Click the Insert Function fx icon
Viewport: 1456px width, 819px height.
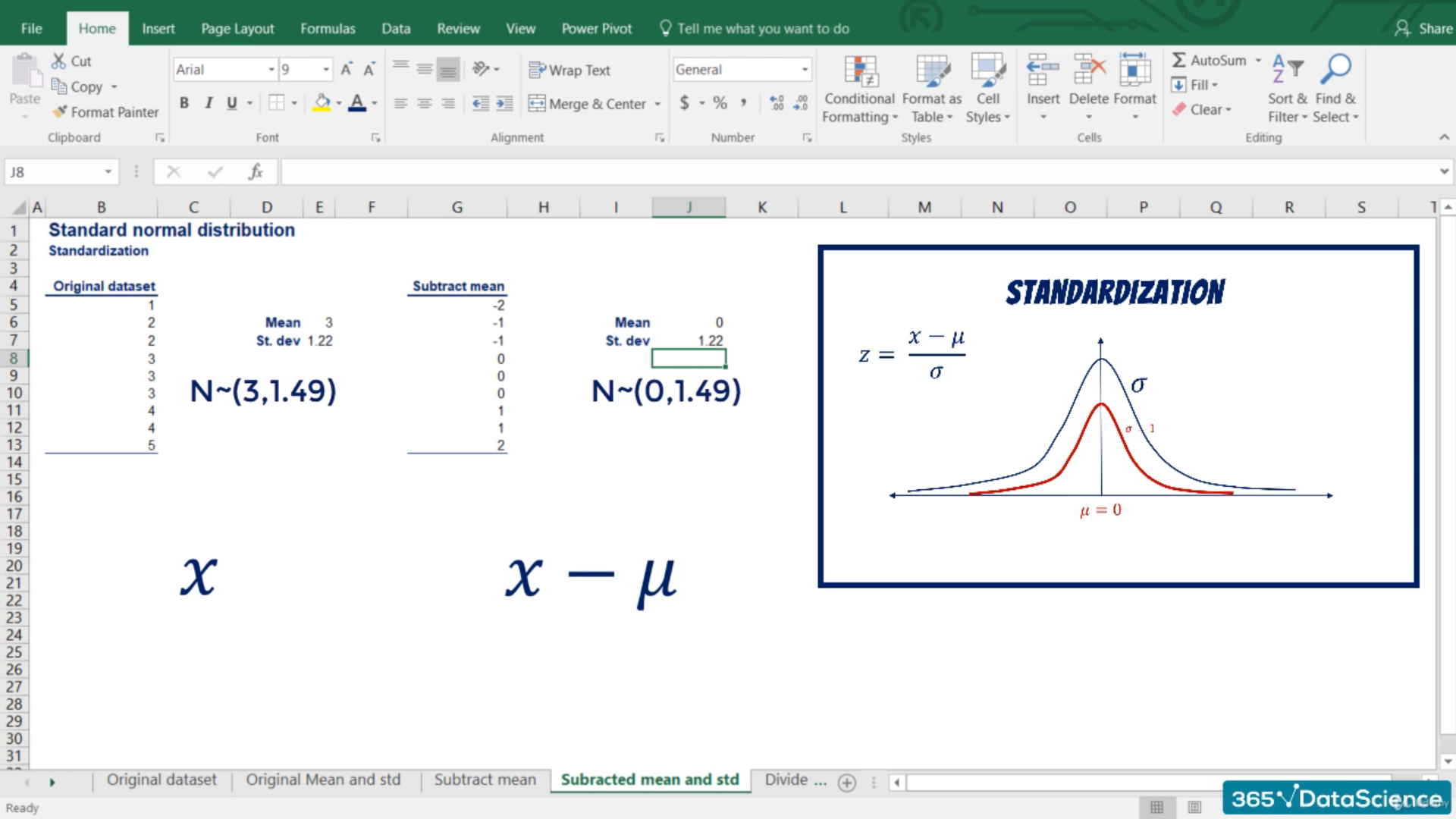pos(256,172)
